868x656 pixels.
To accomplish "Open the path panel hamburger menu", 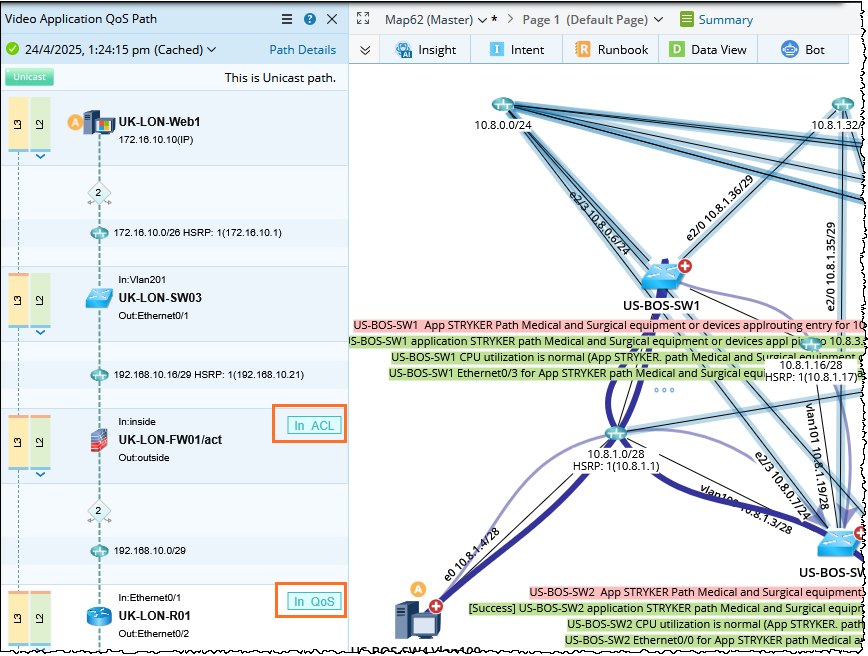I will [287, 19].
